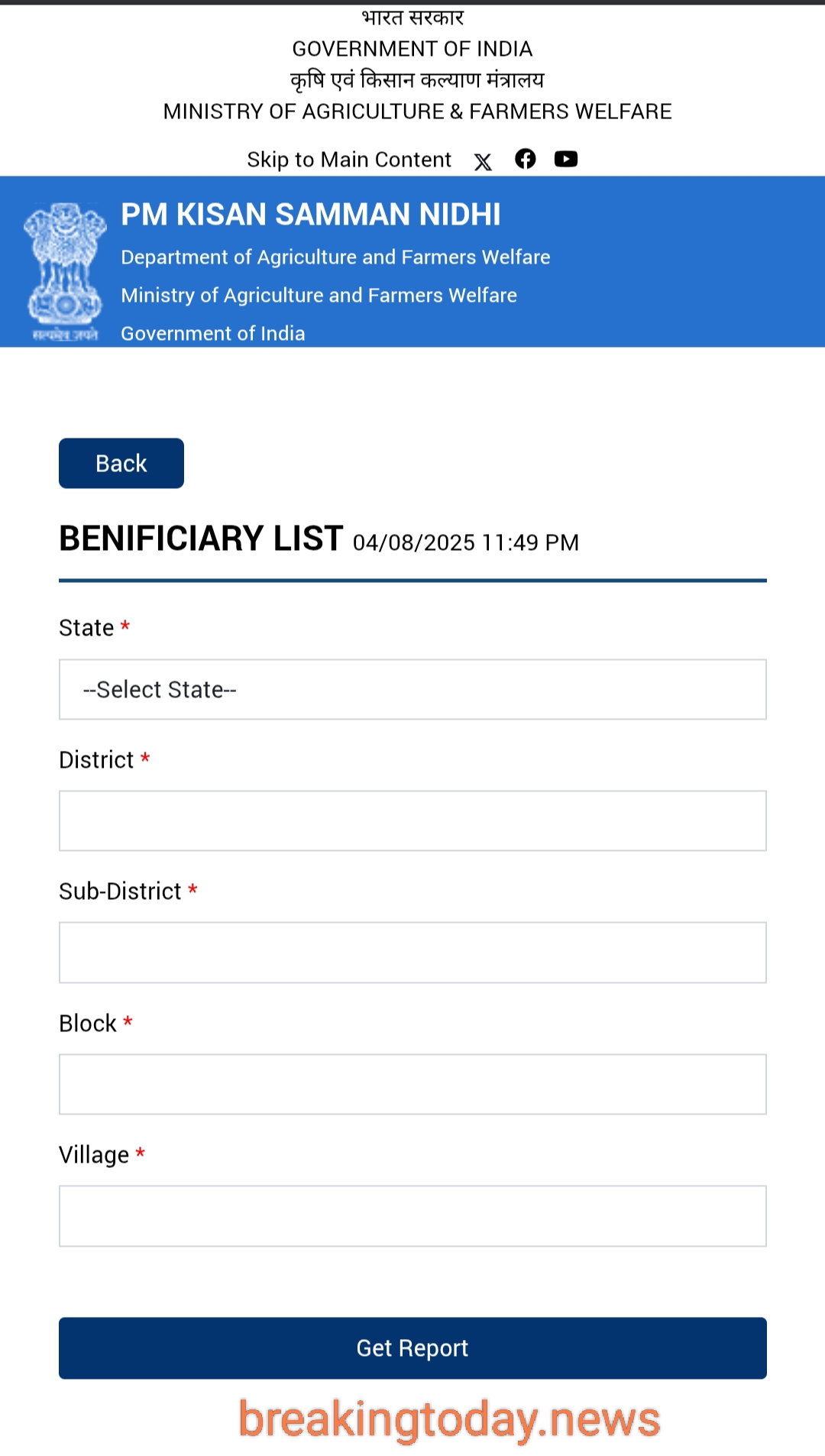This screenshot has width=825, height=1456.
Task: Click the national emblem logo
Action: point(65,271)
